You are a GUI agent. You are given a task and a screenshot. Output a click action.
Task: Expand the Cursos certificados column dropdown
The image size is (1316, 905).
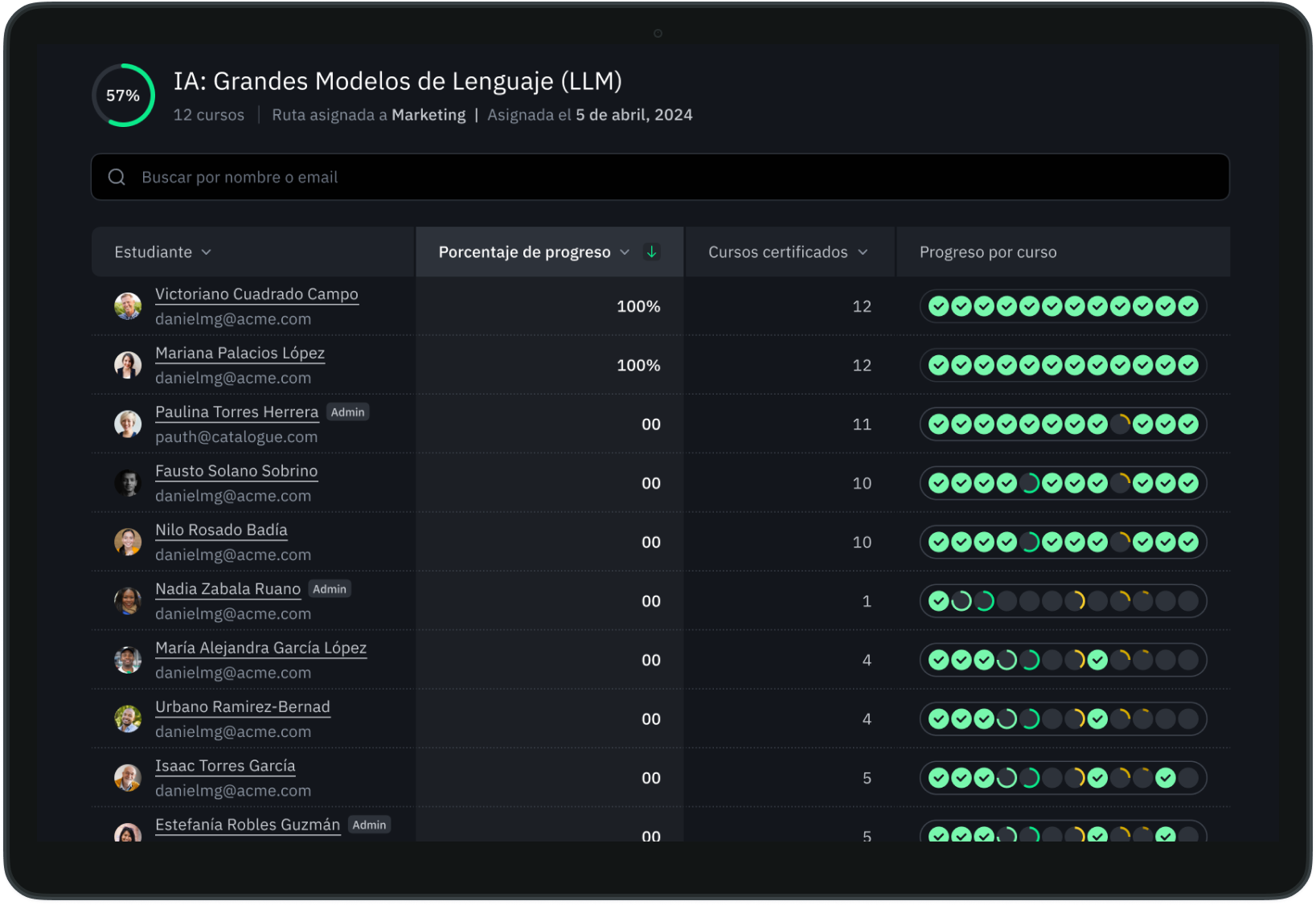pos(863,252)
